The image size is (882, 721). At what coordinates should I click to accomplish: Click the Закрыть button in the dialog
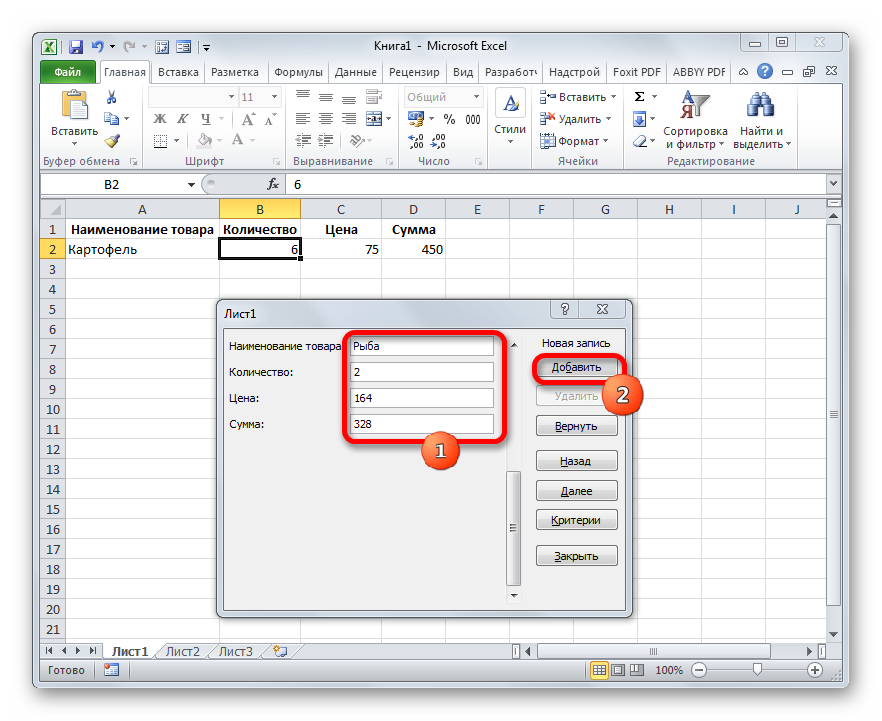coord(576,556)
